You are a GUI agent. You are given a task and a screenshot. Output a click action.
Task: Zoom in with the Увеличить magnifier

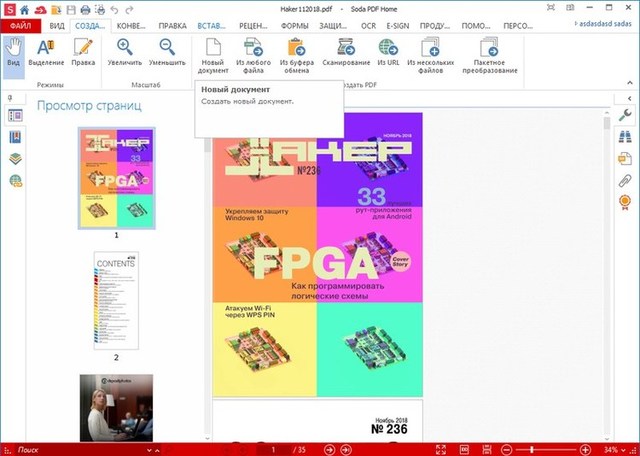tap(125, 54)
